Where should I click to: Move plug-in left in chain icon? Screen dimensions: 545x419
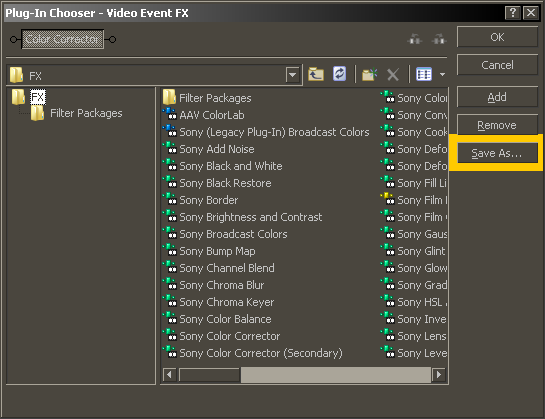(x=415, y=39)
